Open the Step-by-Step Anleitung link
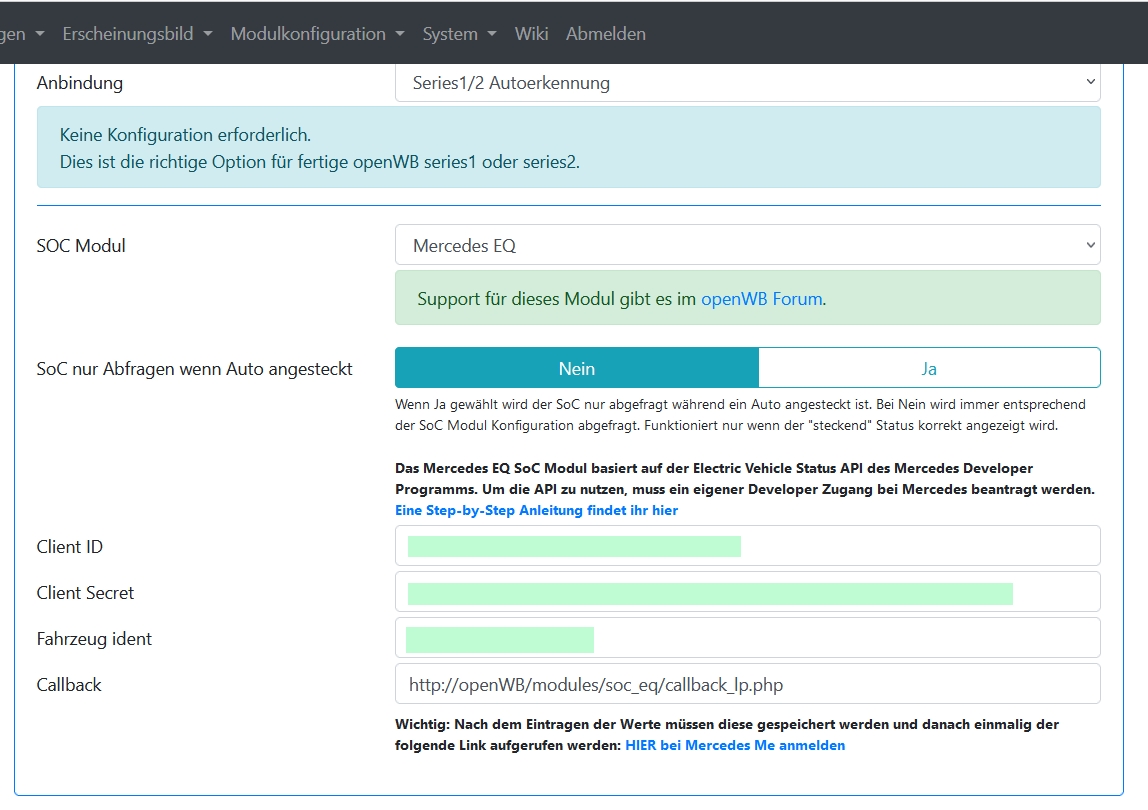The width and height of the screenshot is (1148, 810). click(536, 510)
